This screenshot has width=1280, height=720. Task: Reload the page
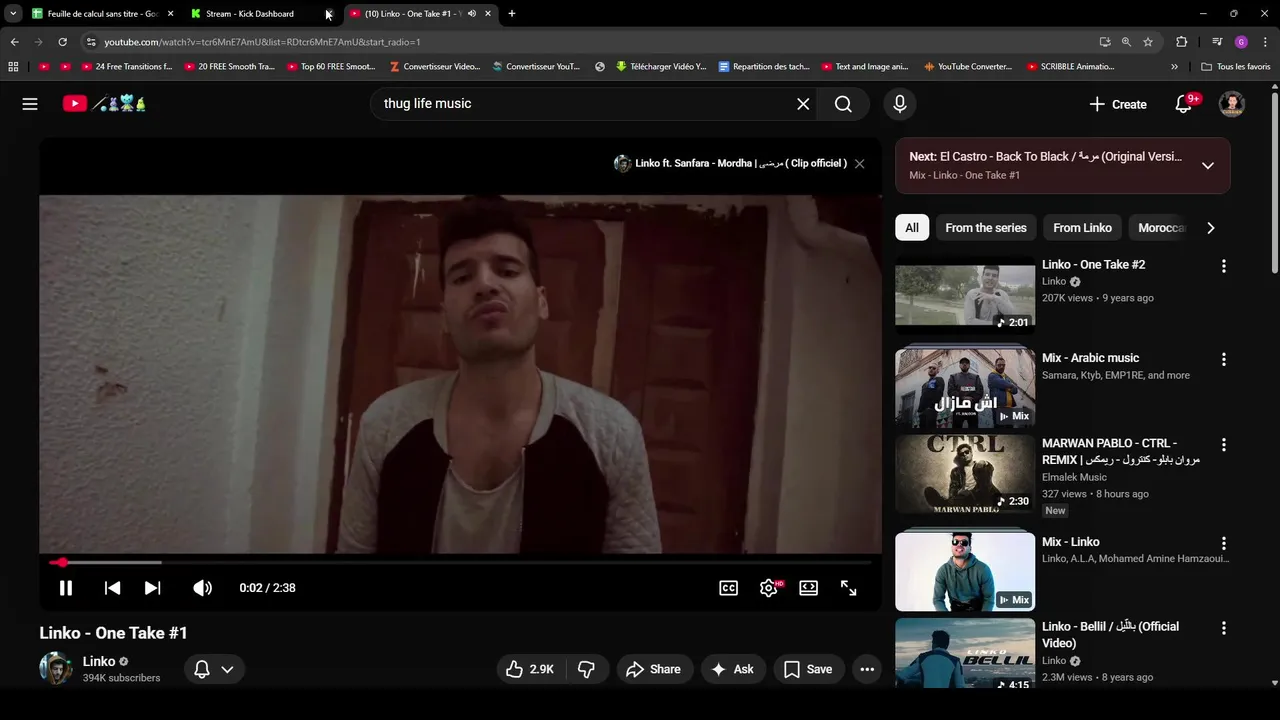pyautogui.click(x=62, y=42)
